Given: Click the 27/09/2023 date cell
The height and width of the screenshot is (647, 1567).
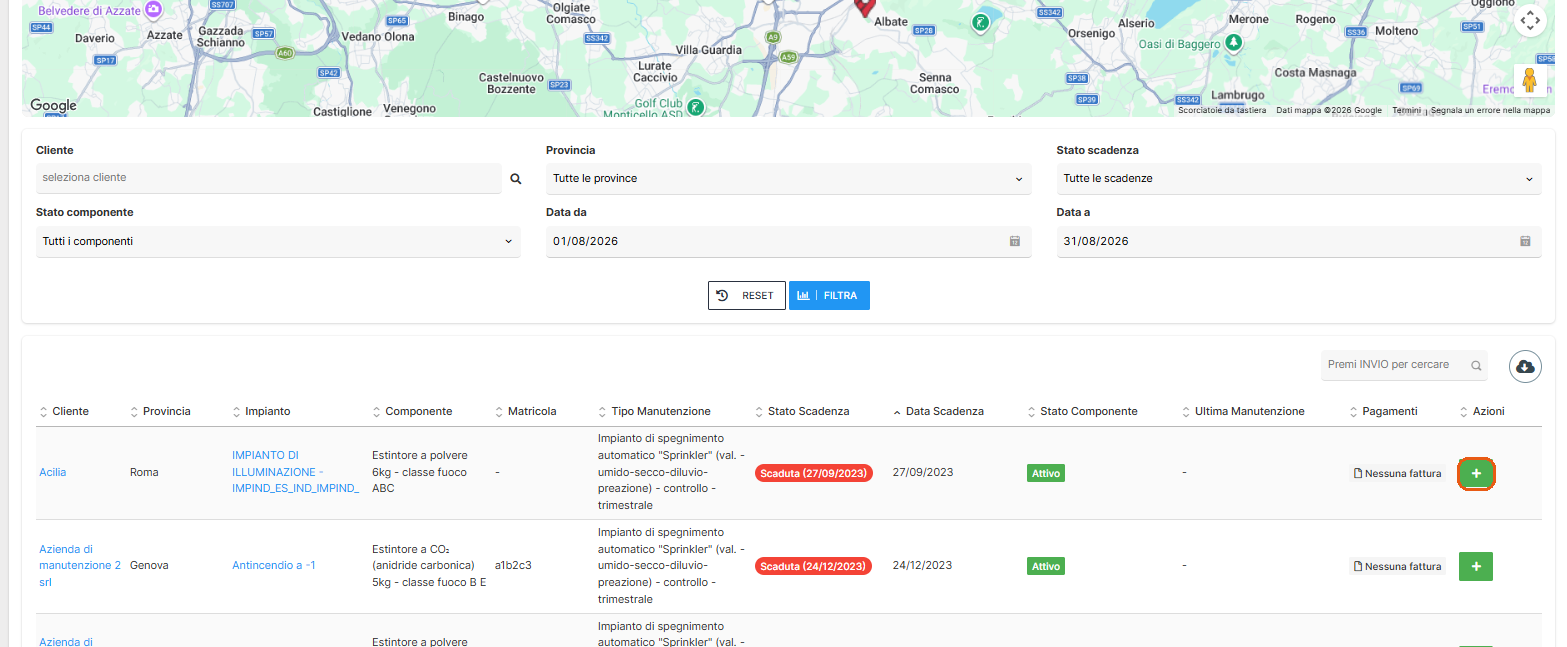Looking at the screenshot, I should [922, 472].
